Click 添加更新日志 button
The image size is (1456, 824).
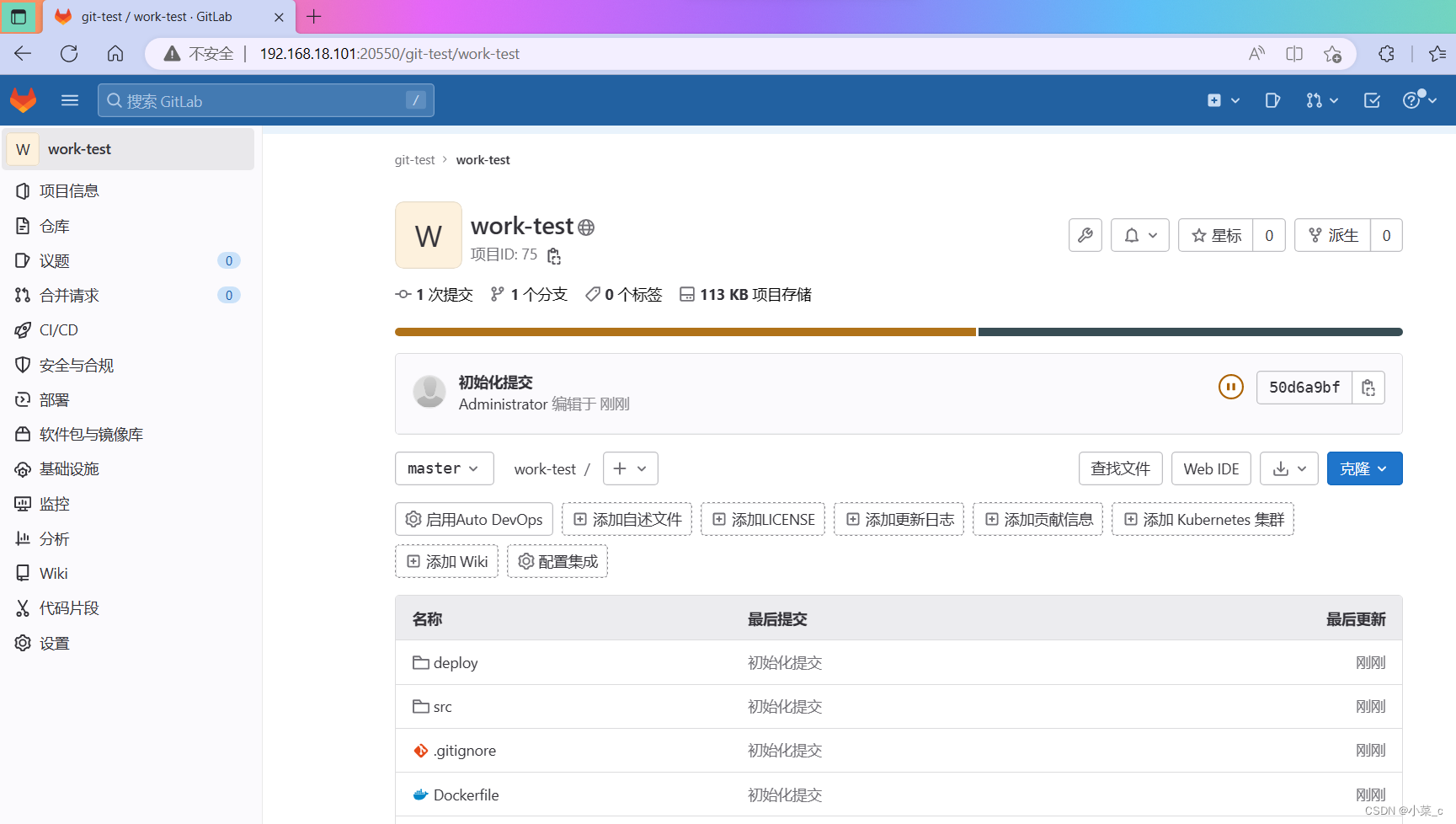[899, 519]
